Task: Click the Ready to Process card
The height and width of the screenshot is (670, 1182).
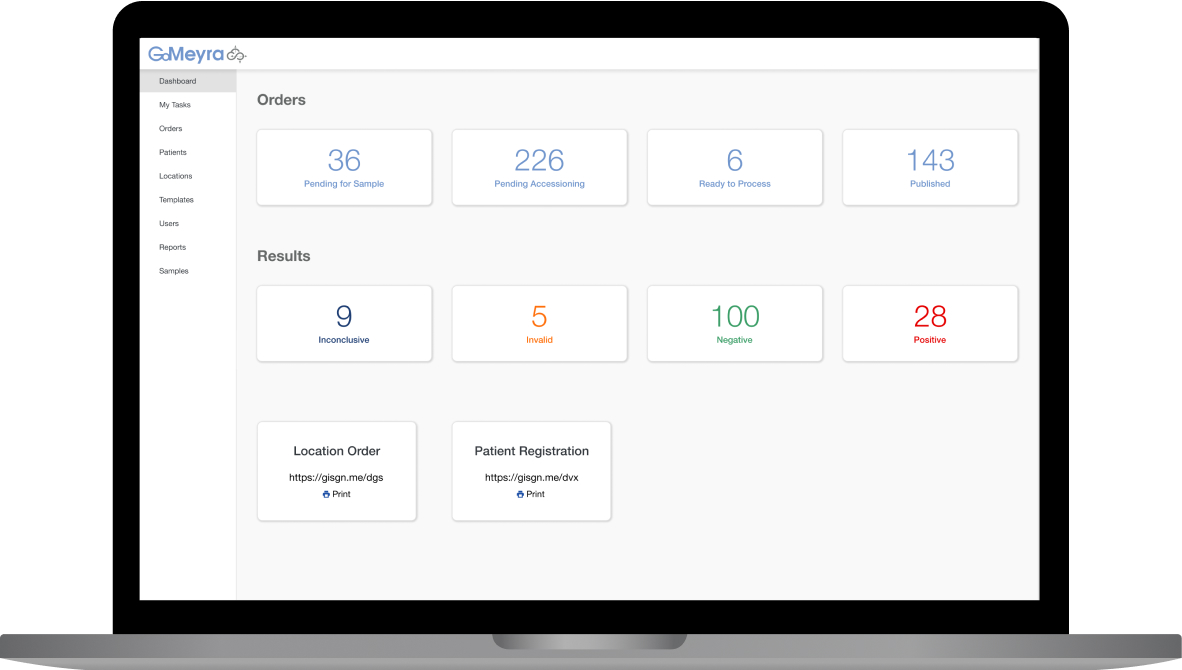Action: coord(735,167)
